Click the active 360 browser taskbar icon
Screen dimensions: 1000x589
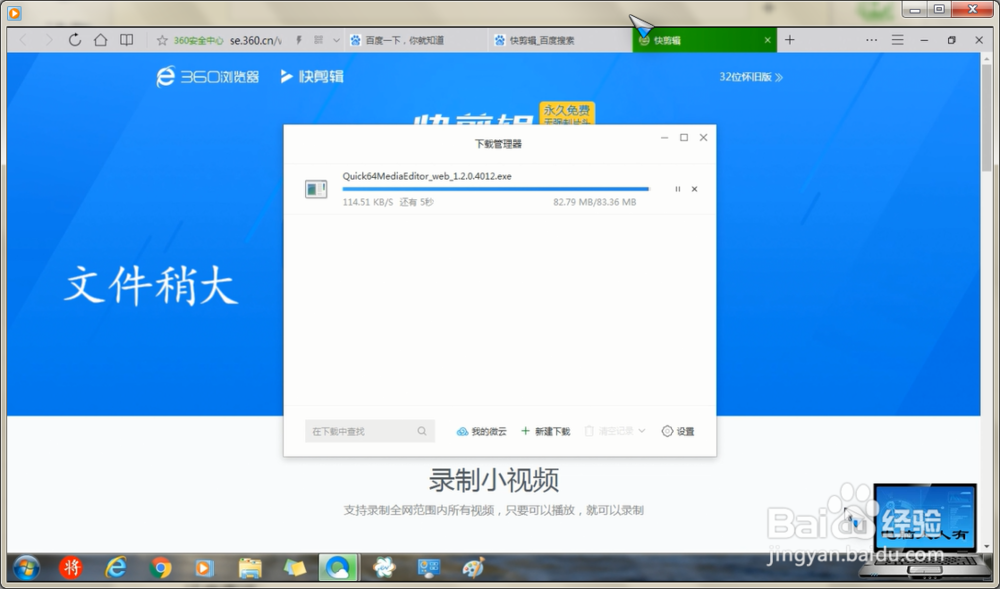(338, 567)
